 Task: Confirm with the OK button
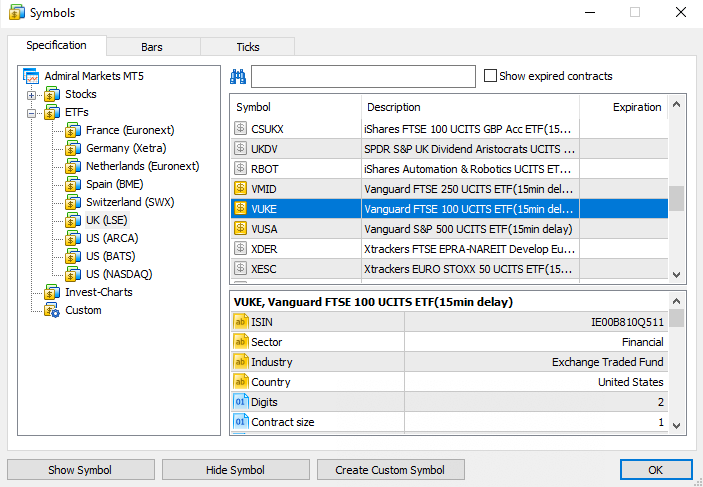(x=656, y=470)
